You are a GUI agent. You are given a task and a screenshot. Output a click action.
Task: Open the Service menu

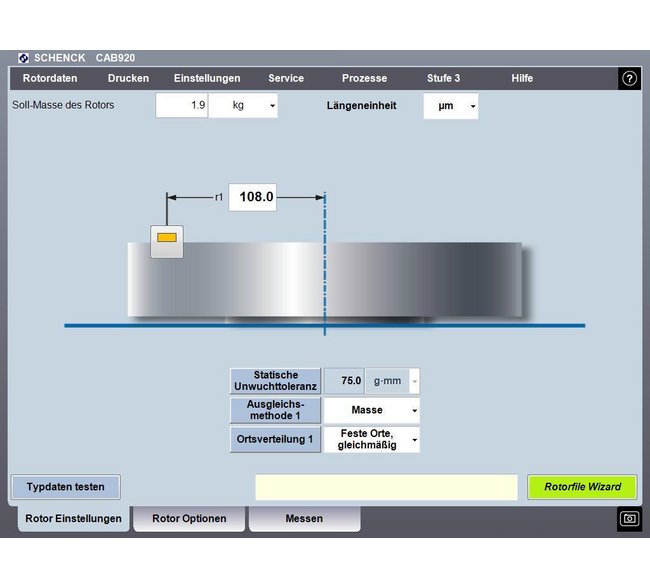286,78
